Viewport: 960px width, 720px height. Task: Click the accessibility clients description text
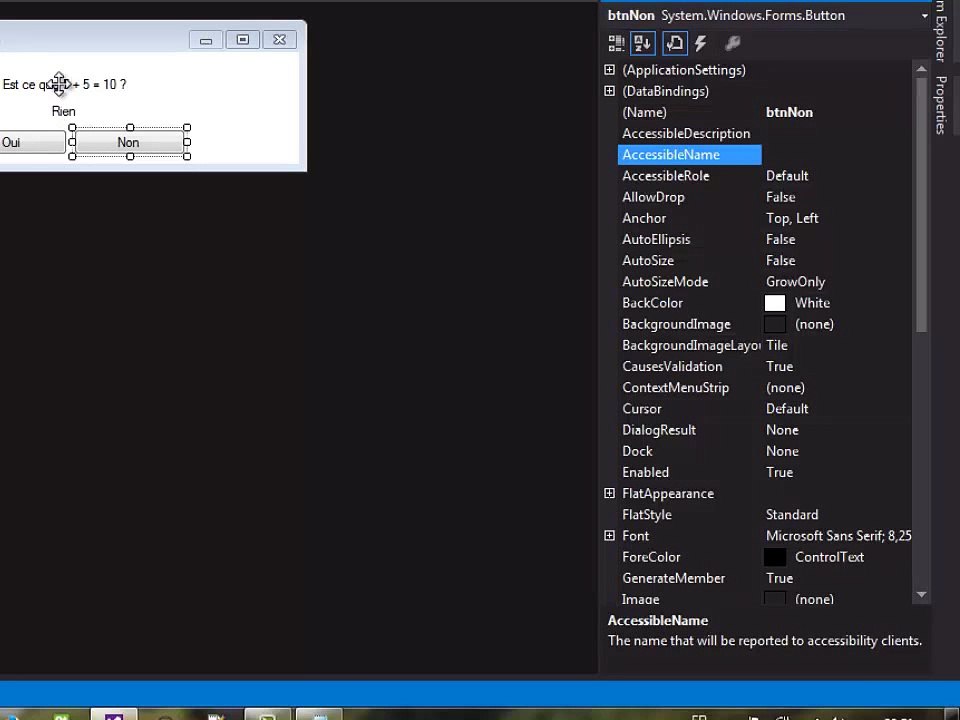pos(765,641)
